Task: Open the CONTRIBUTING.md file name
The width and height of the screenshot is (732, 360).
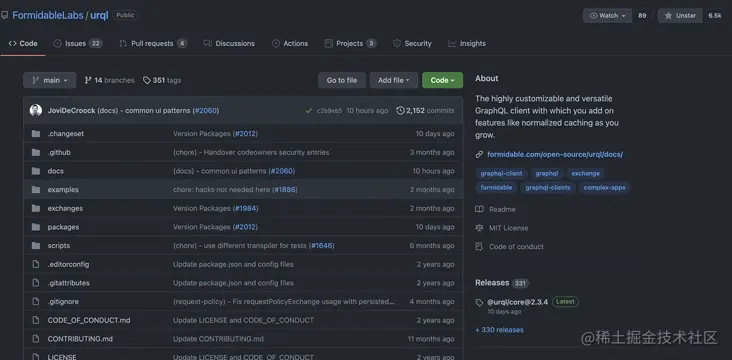Action: click(80, 339)
